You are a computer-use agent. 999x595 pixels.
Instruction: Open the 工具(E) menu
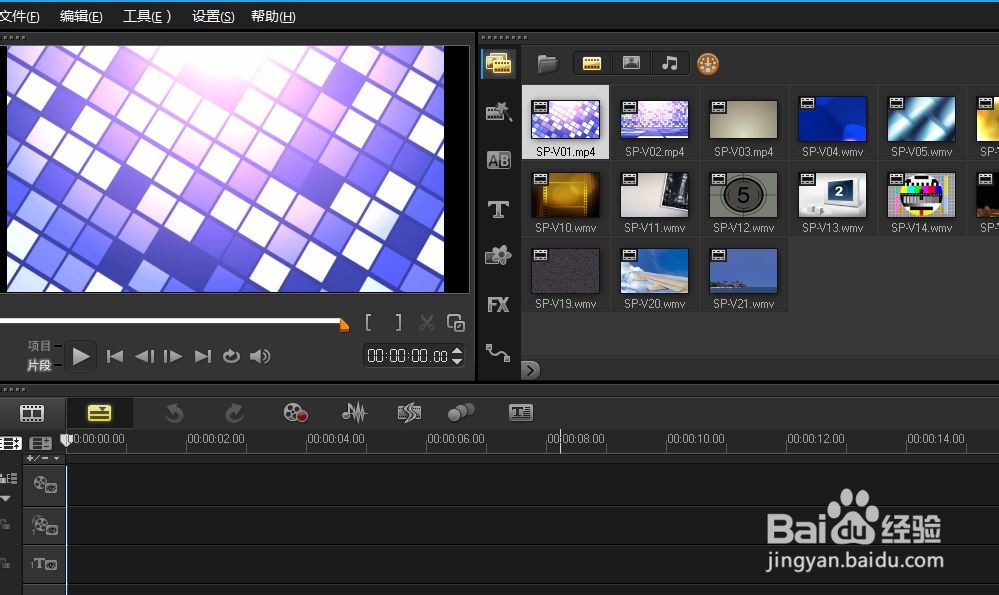(147, 16)
